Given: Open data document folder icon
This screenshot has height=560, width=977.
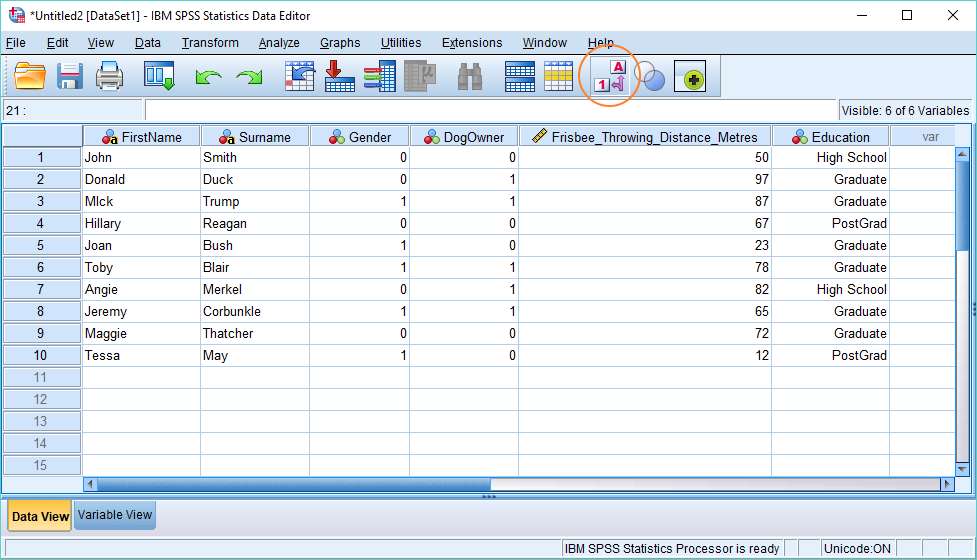Looking at the screenshot, I should point(29,77).
